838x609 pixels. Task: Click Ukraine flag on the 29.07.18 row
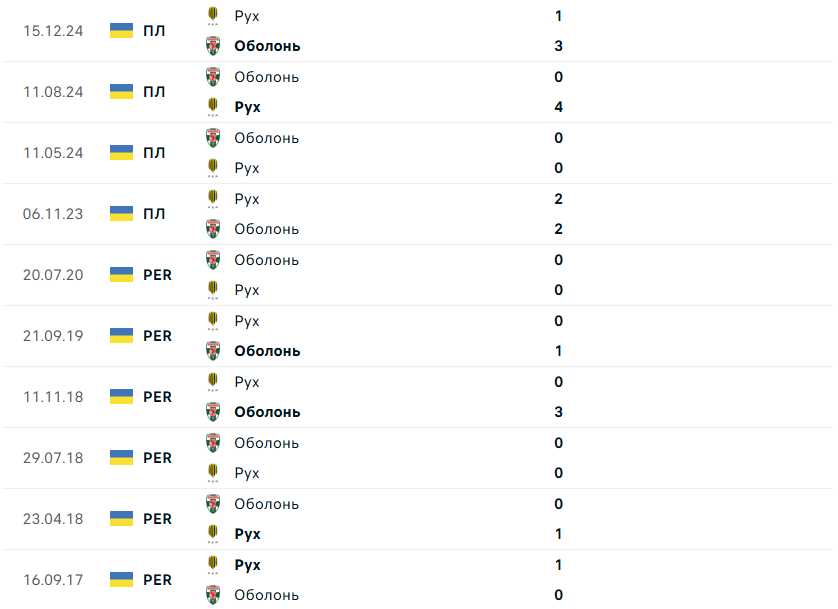click(x=121, y=458)
